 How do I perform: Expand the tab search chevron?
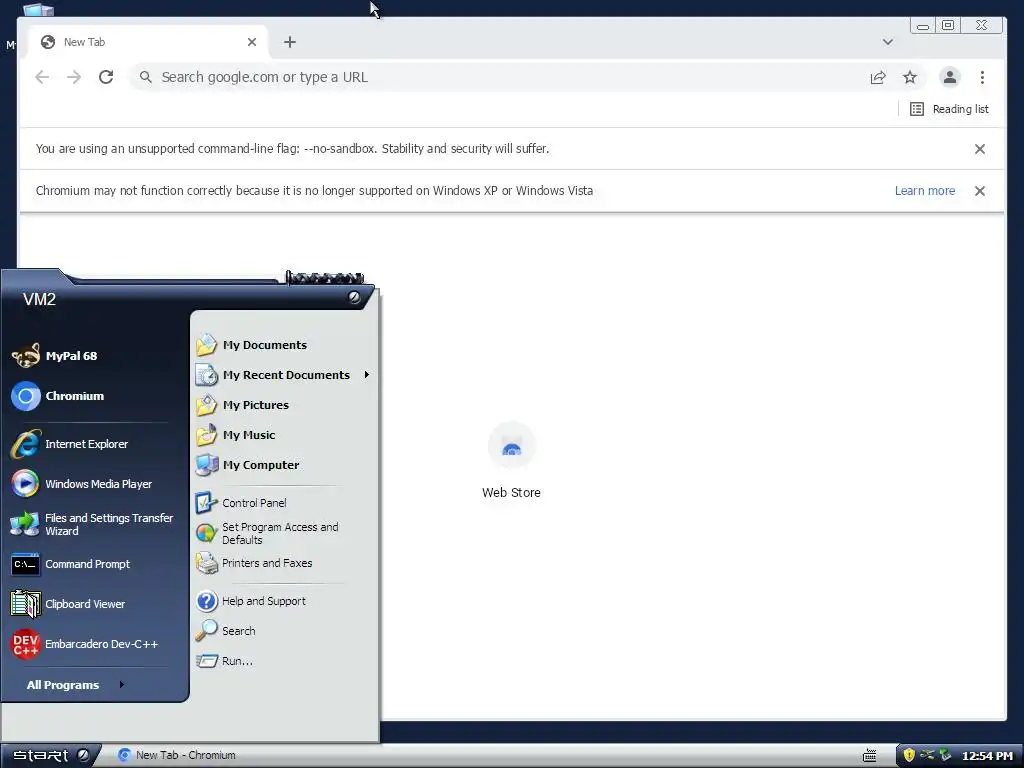888,42
